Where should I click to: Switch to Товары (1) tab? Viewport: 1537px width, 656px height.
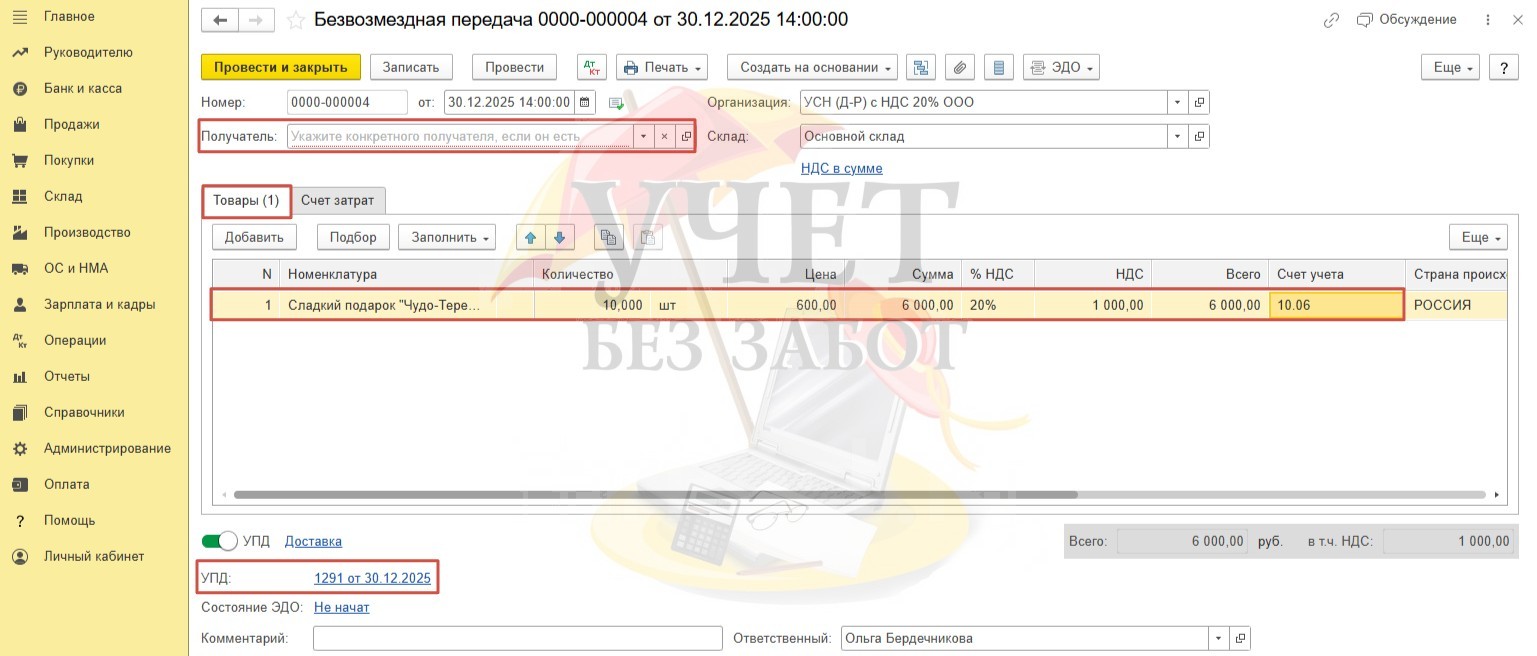click(x=246, y=200)
